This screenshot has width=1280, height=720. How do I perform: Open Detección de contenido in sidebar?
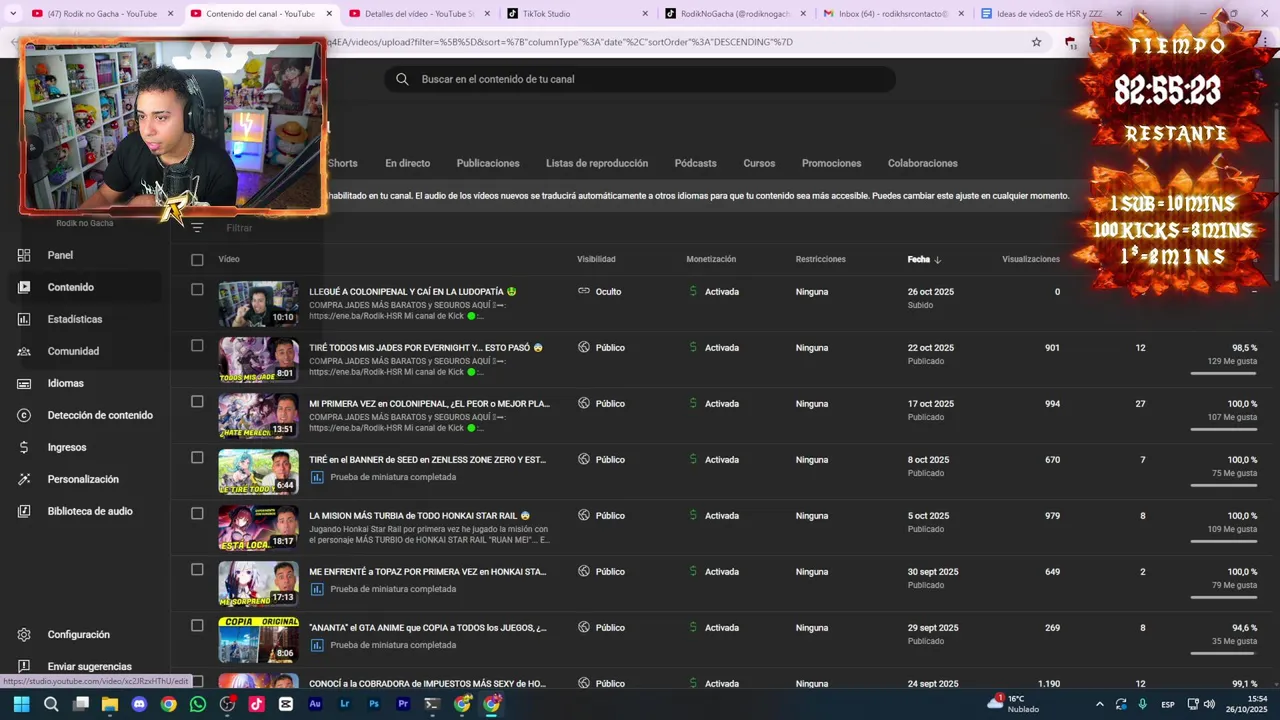100,415
